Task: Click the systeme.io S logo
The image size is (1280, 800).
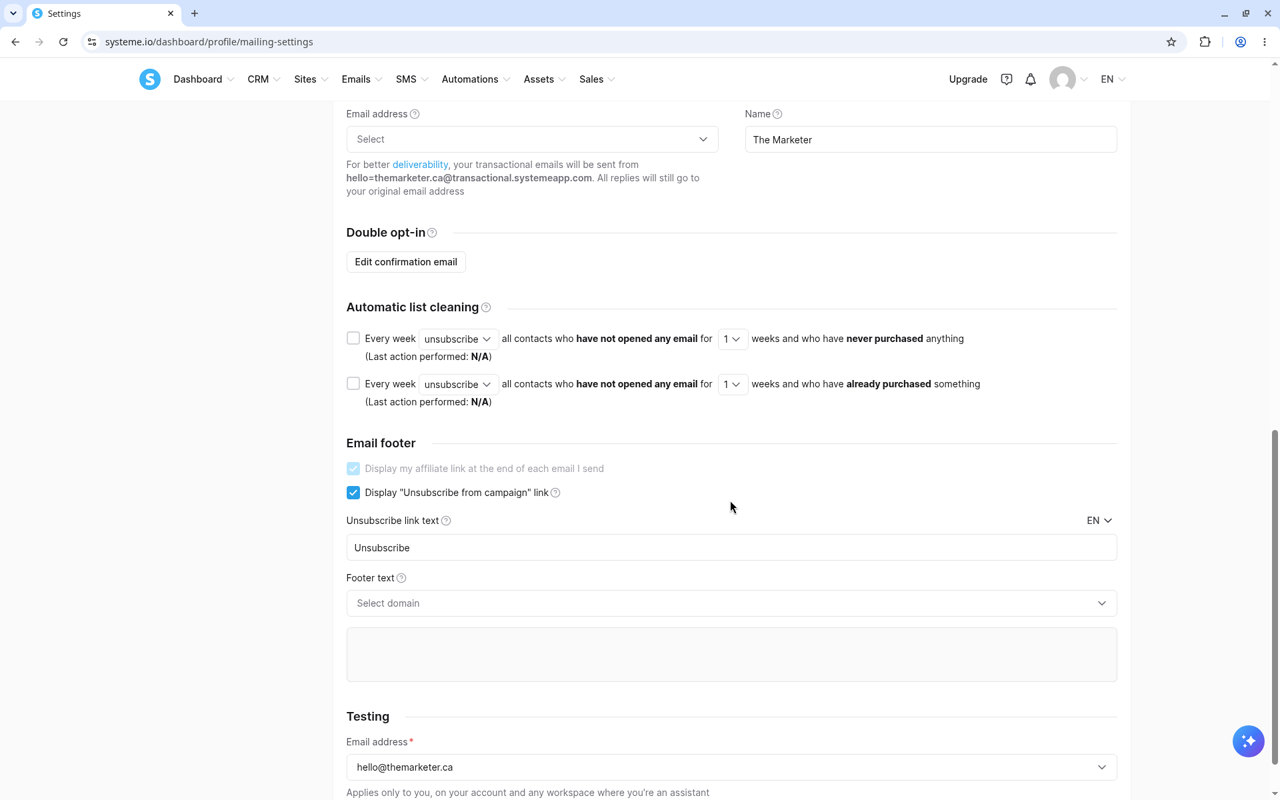Action: point(150,79)
